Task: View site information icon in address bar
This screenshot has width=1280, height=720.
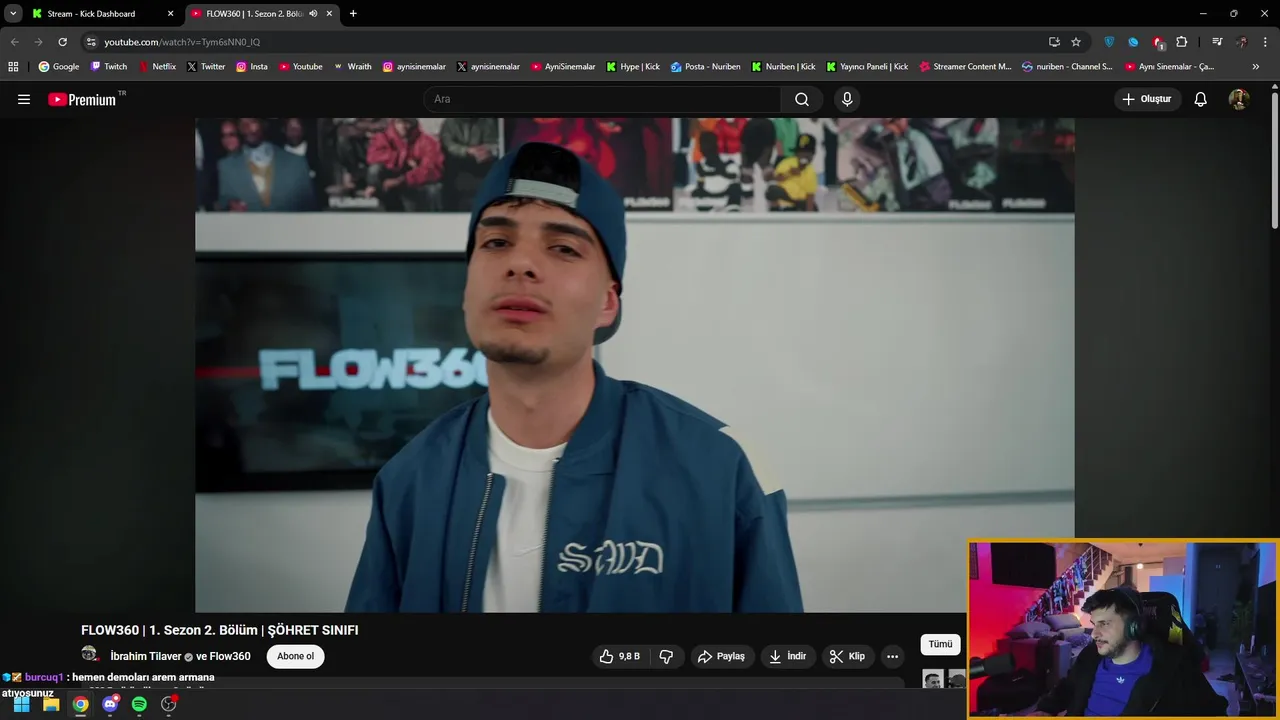Action: click(x=91, y=42)
